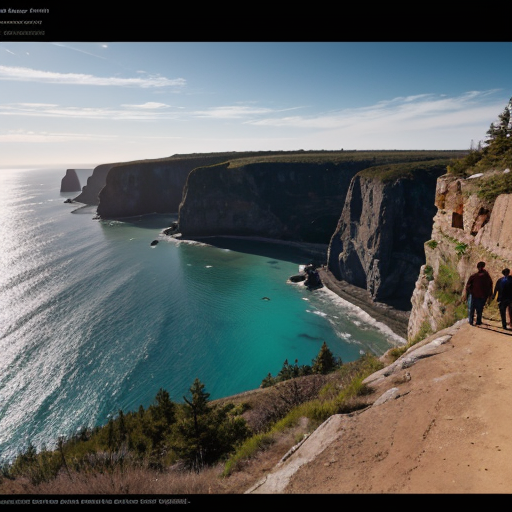Click the small rock in the cove water

click(154, 243)
